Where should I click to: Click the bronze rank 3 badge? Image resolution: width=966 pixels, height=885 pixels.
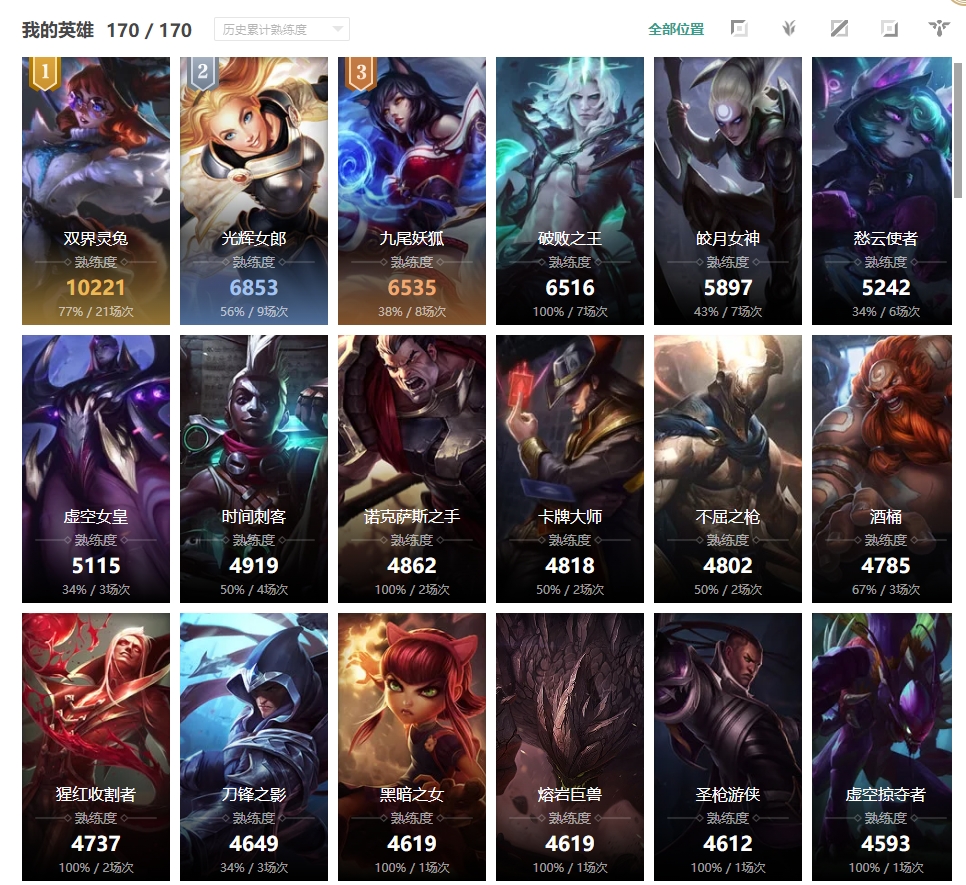[361, 73]
